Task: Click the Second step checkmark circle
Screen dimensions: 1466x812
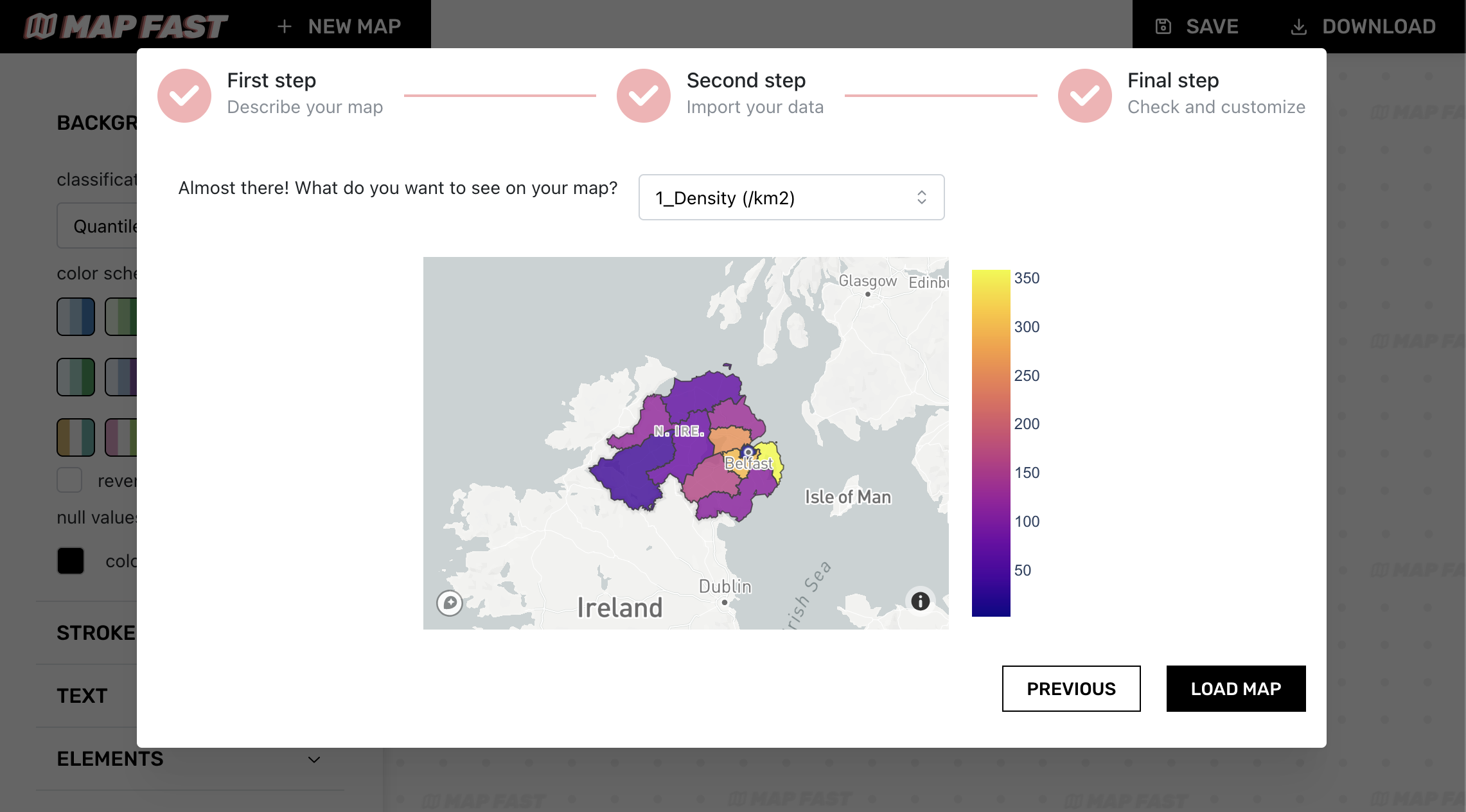Action: pos(644,95)
